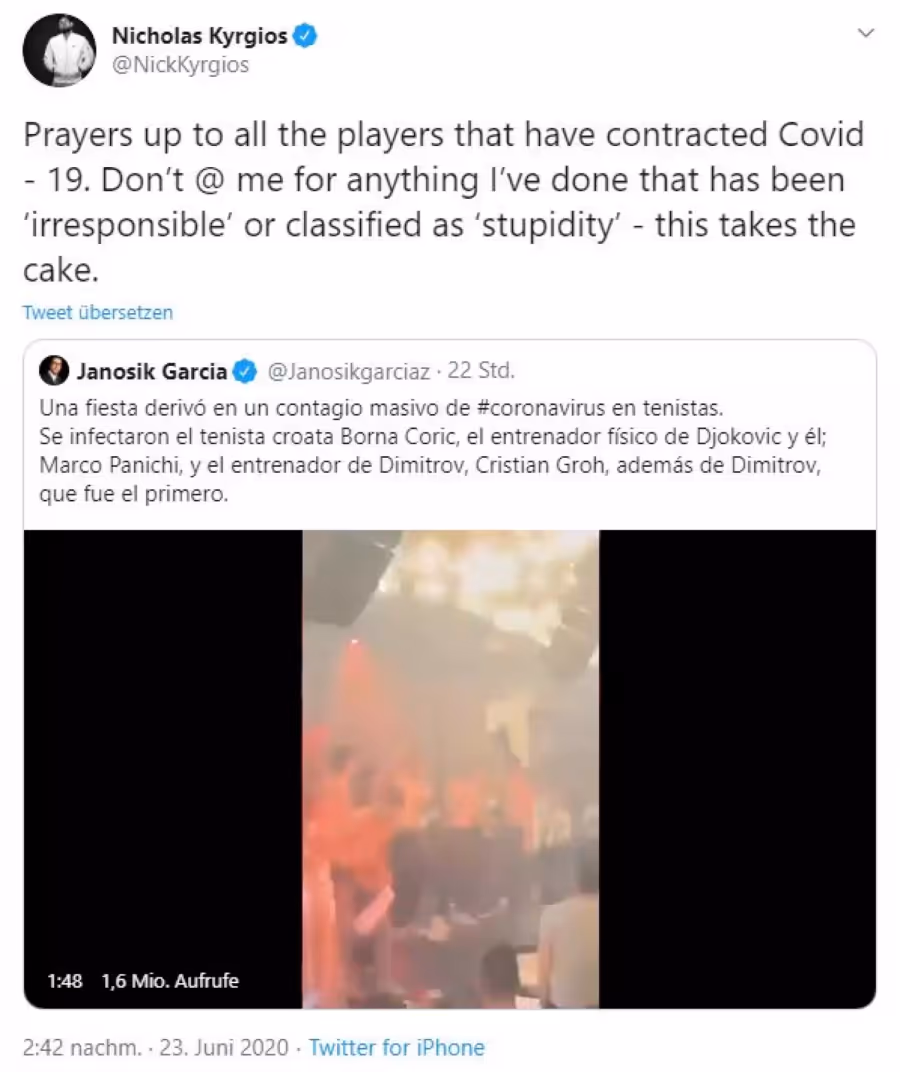This screenshot has width=900, height=1072.
Task: Click the verified badge beside Nicholas Kyrgios
Action: click(305, 35)
